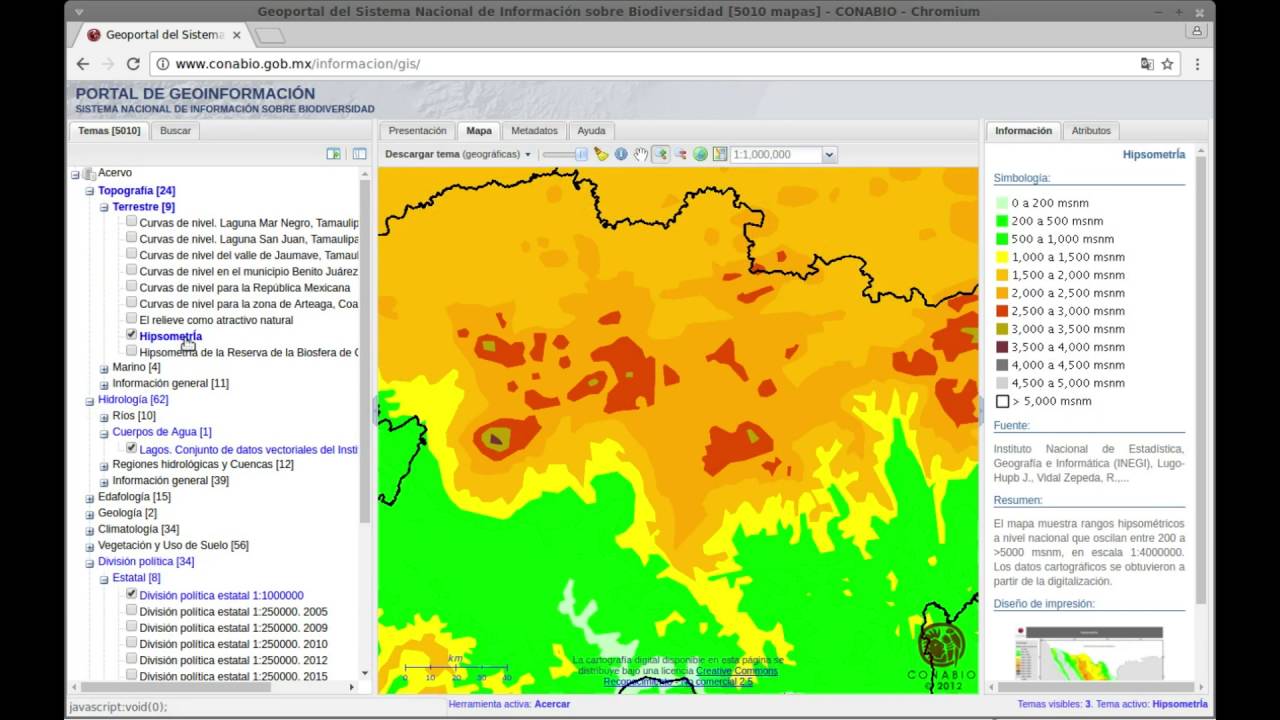Check Curvas de nivel República Mexicana layer
Viewport: 1280px width, 720px height.
[132, 287]
